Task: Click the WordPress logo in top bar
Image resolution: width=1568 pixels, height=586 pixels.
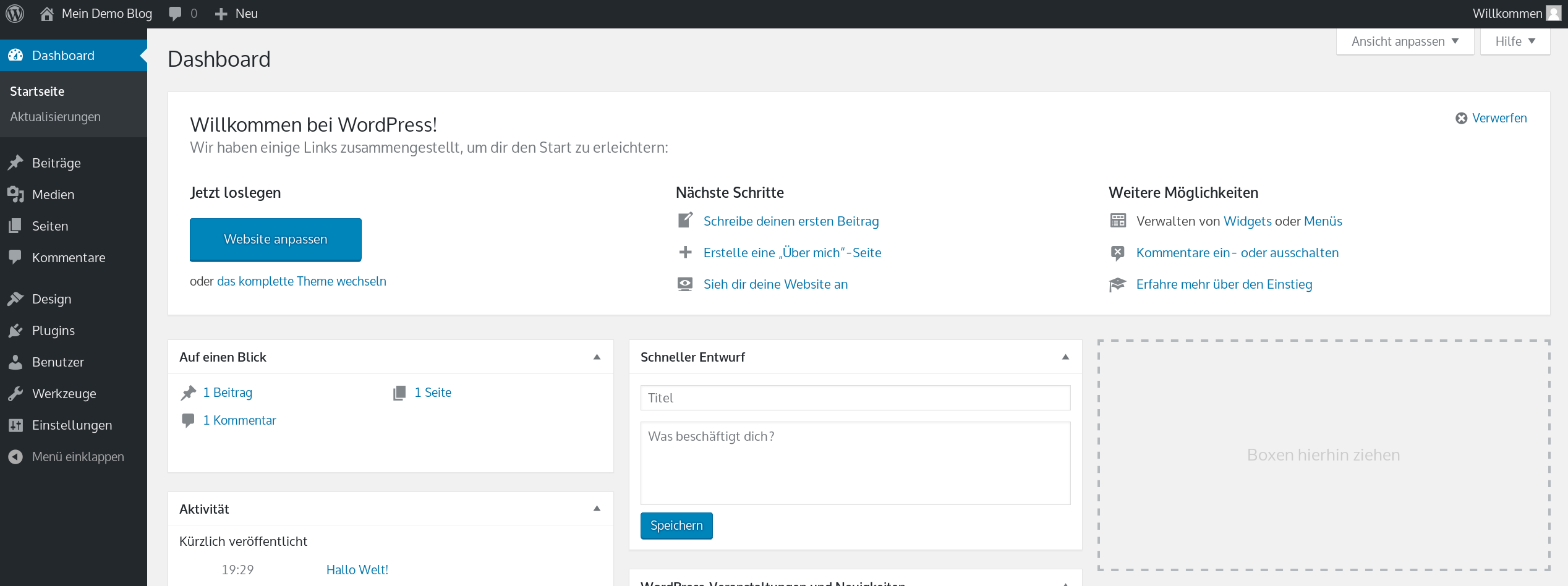Action: tap(14, 13)
